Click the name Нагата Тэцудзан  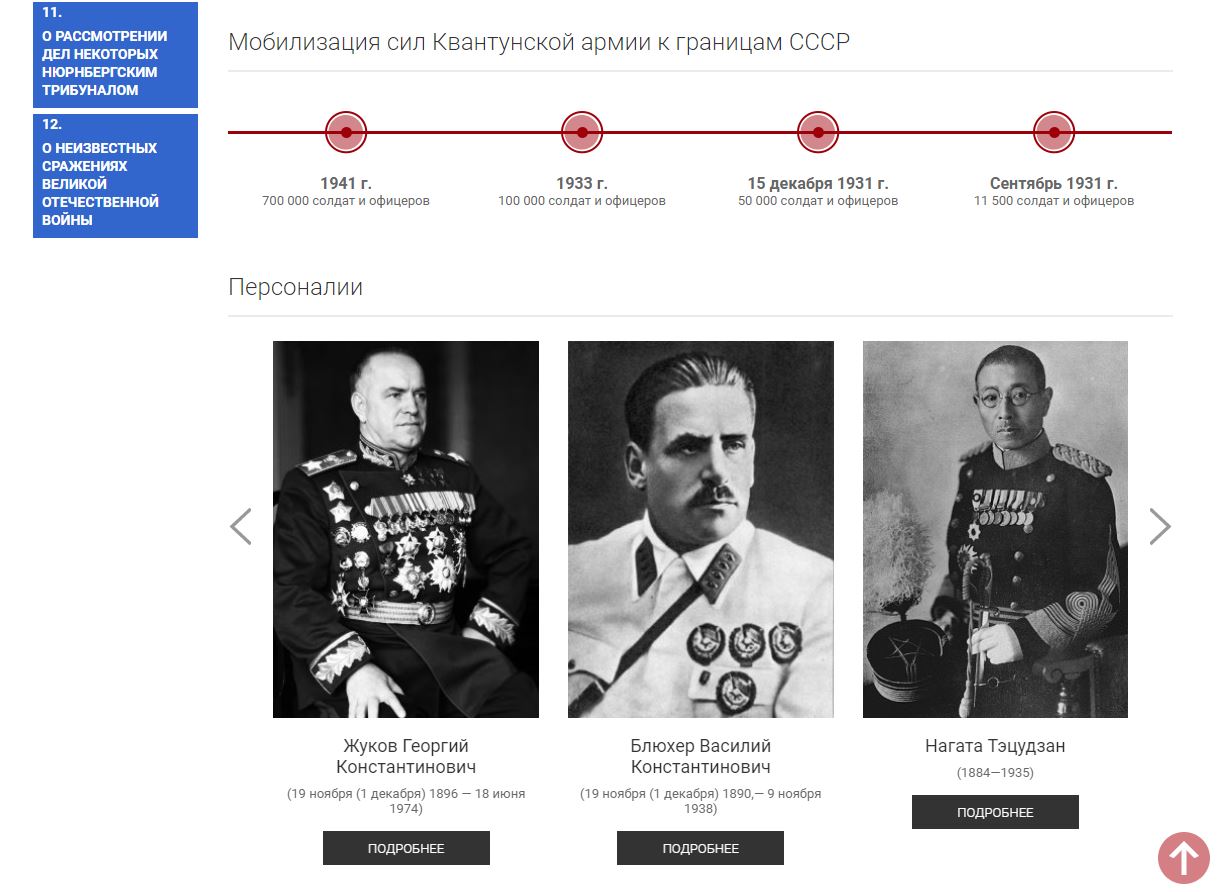click(x=995, y=746)
